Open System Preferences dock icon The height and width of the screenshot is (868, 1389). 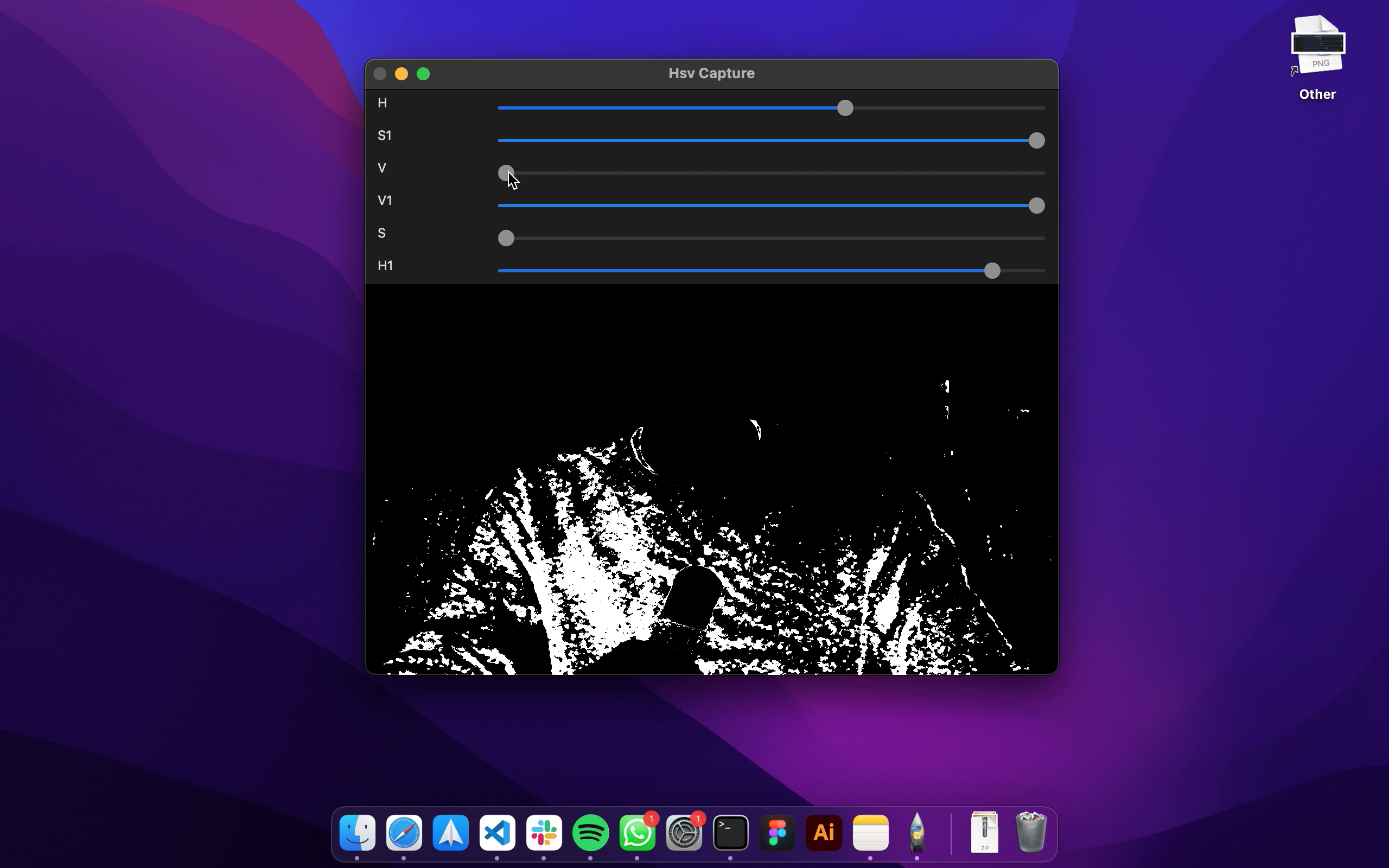pos(684,834)
